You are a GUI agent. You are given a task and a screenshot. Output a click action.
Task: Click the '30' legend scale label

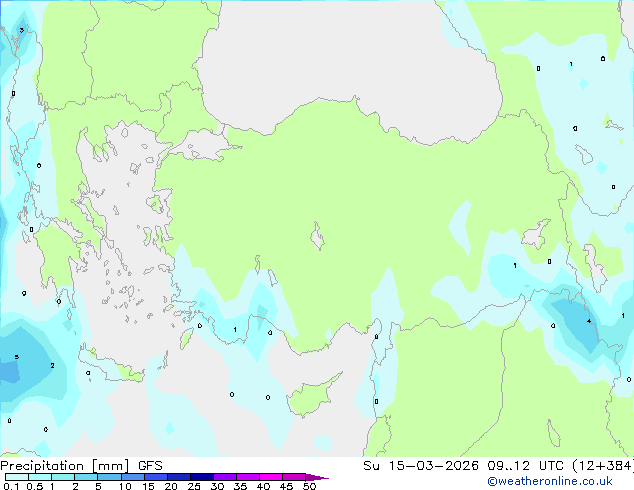pos(217,486)
